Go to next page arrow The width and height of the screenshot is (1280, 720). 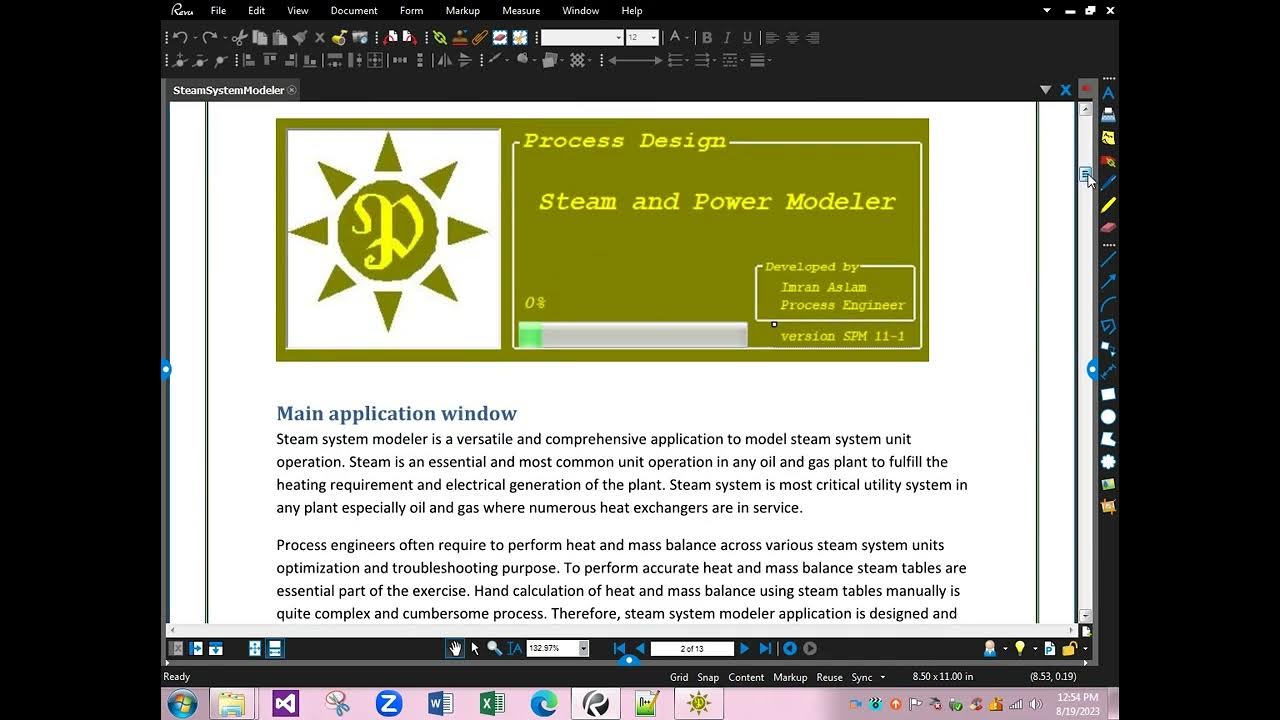coord(744,648)
